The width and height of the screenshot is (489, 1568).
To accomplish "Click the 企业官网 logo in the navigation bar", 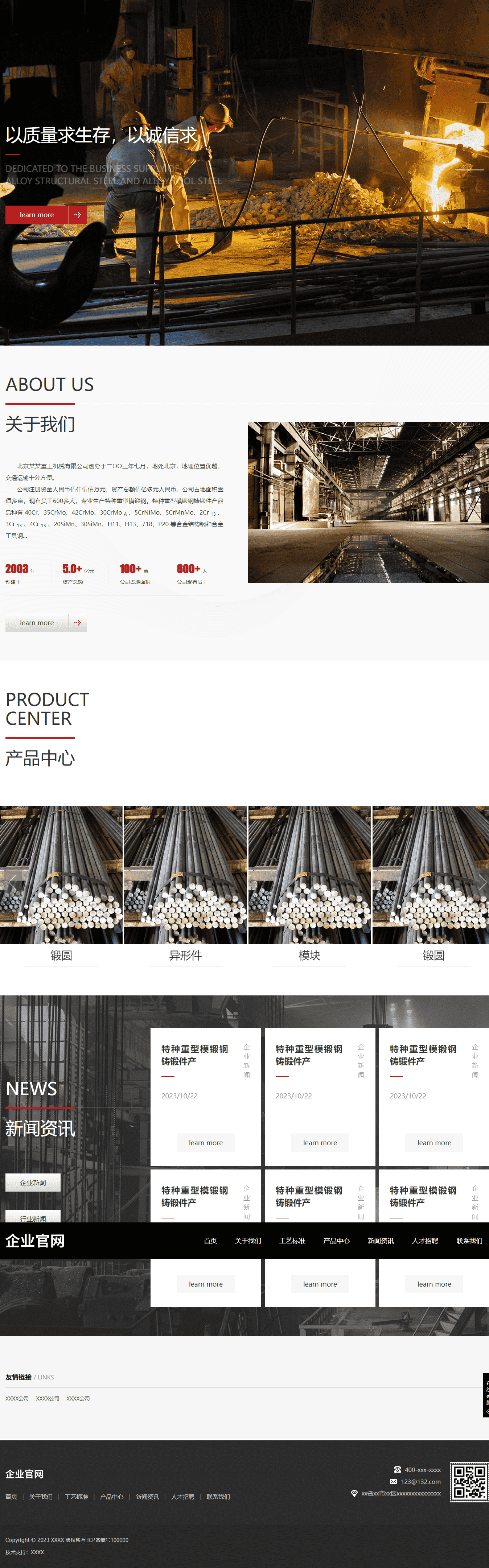I will click(x=35, y=1241).
